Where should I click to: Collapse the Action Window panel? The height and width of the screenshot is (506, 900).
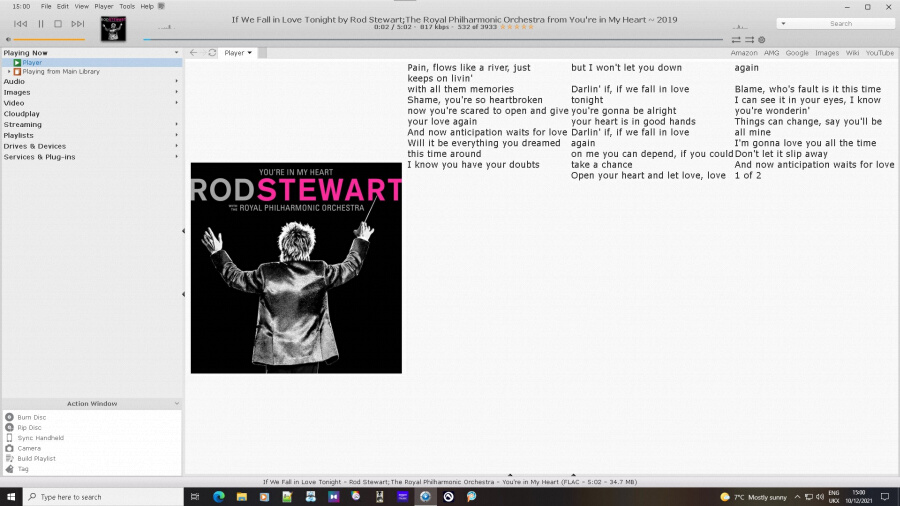(176, 403)
